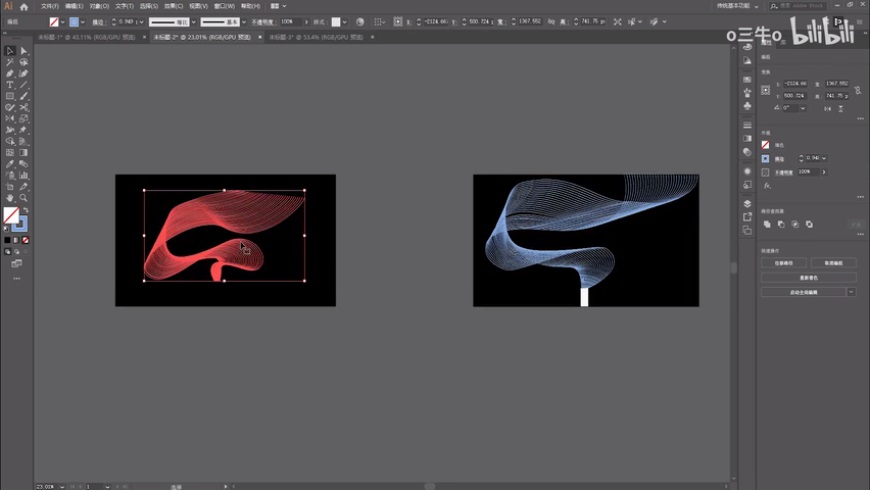Click the fx effects icon
Screen dimensions: 870x490
(x=767, y=186)
